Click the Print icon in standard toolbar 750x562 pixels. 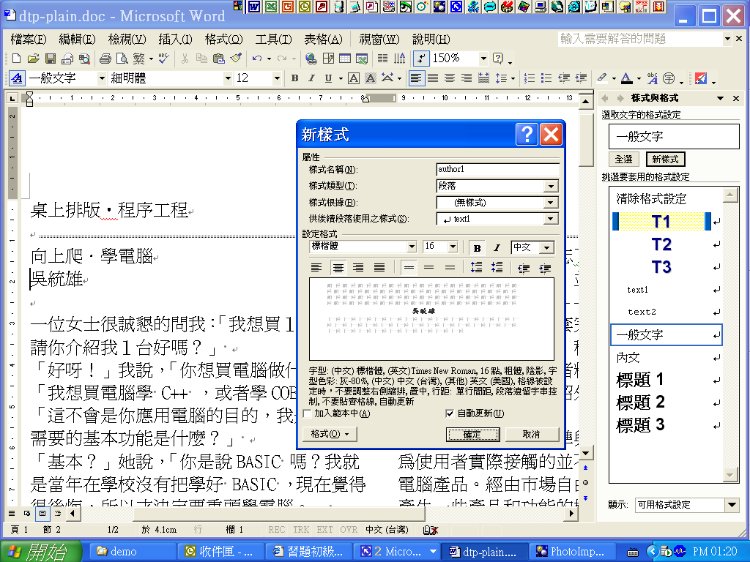[x=105, y=58]
